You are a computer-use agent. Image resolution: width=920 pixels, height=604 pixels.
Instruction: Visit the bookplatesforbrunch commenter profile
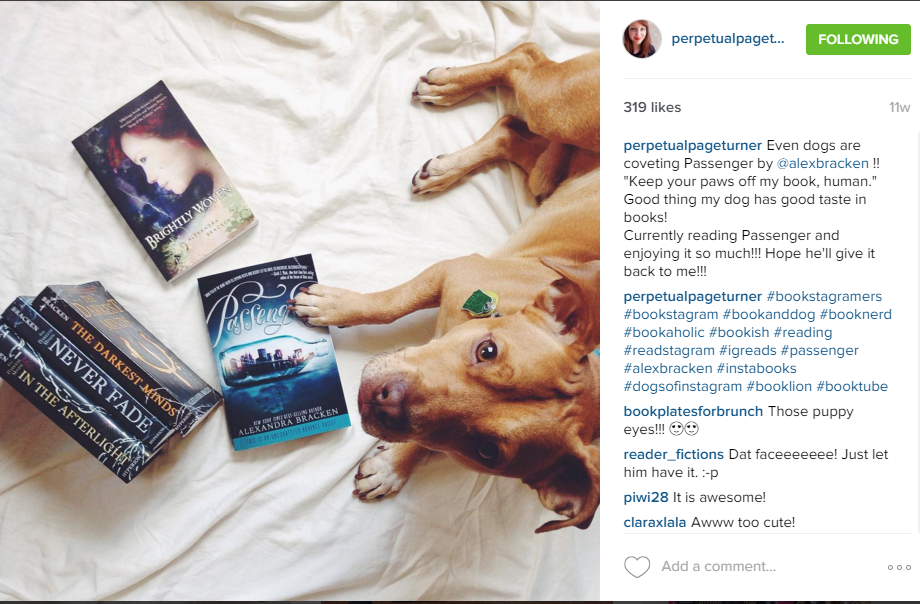[693, 411]
